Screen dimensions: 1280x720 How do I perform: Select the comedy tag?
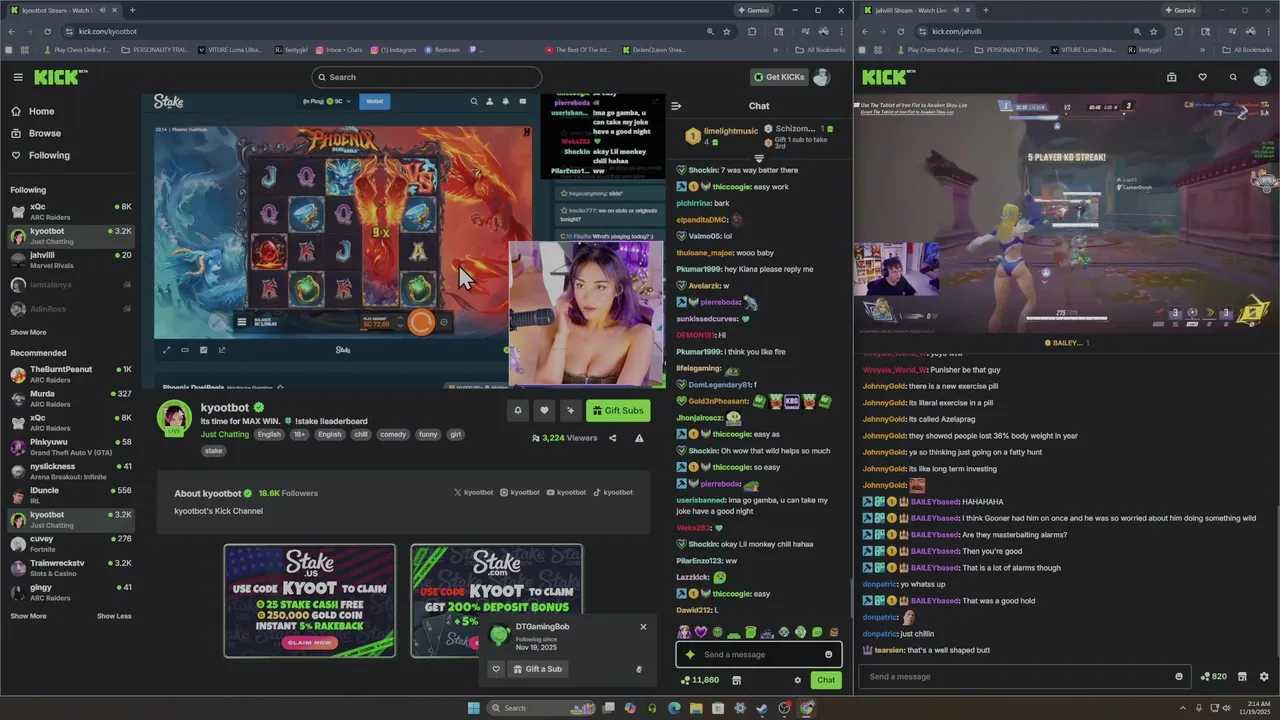coord(393,434)
